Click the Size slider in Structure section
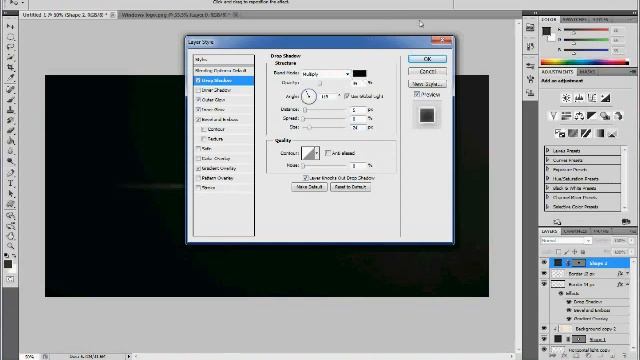The width and height of the screenshot is (640, 360). click(x=324, y=128)
